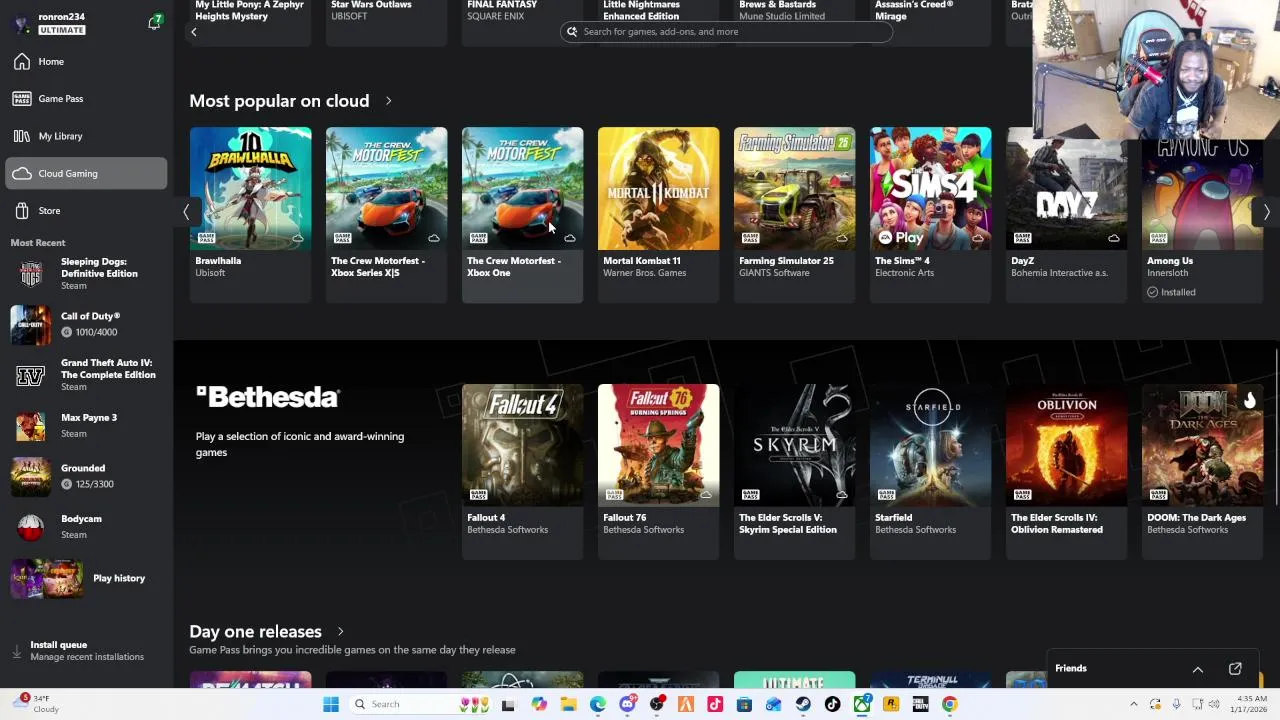The width and height of the screenshot is (1280, 720).
Task: Open Google Chrome from taskbar
Action: tap(949, 704)
